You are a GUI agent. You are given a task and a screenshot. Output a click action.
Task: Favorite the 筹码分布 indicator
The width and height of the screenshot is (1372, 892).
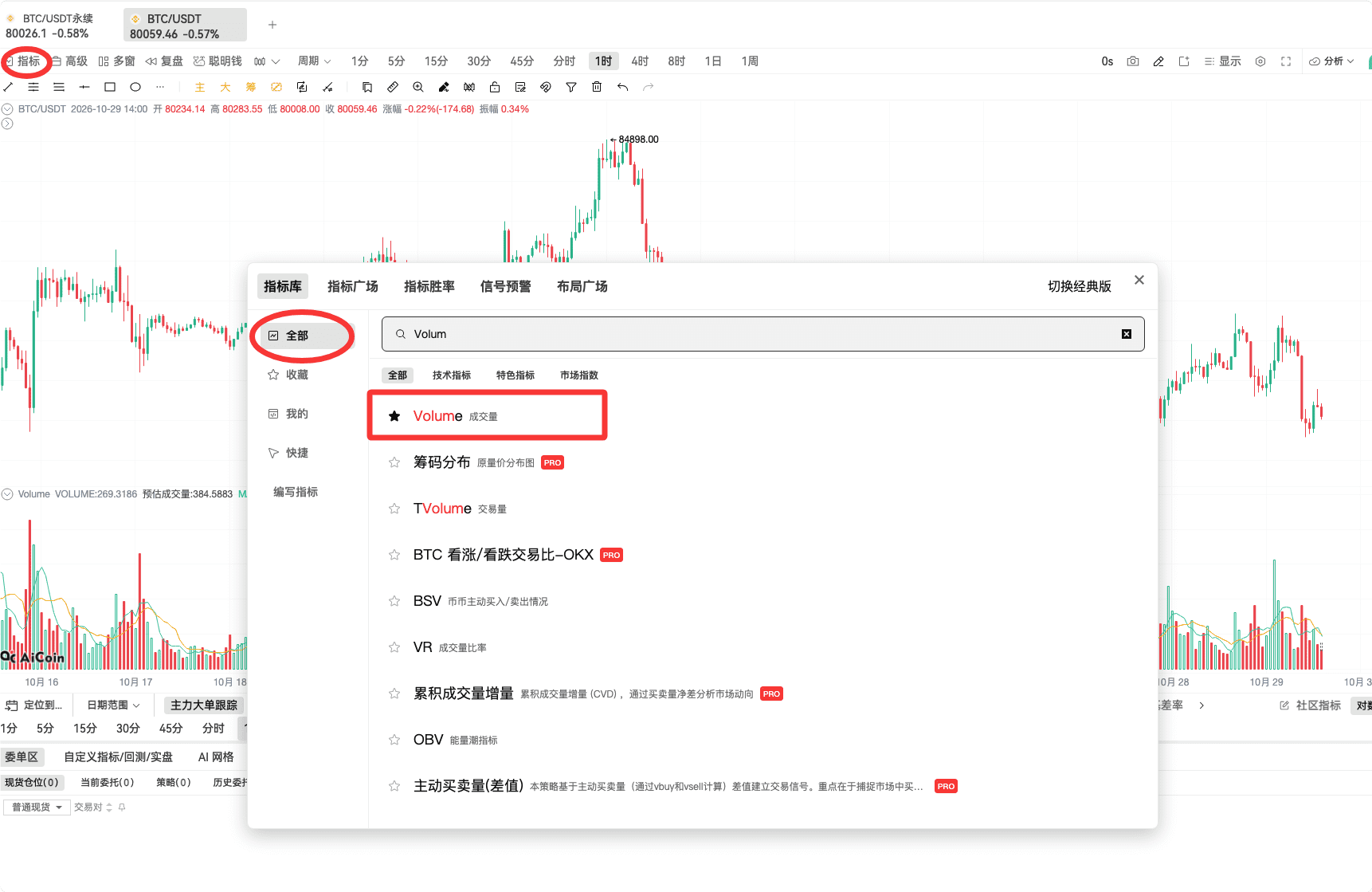pyautogui.click(x=394, y=462)
